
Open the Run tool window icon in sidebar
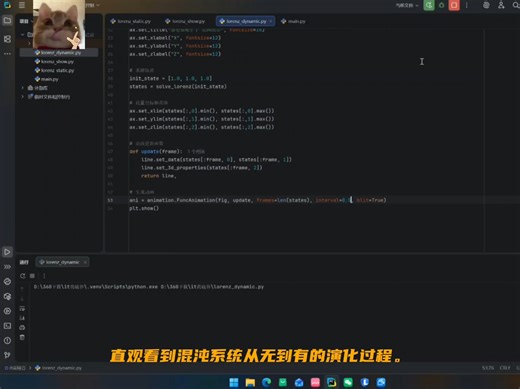7,252
